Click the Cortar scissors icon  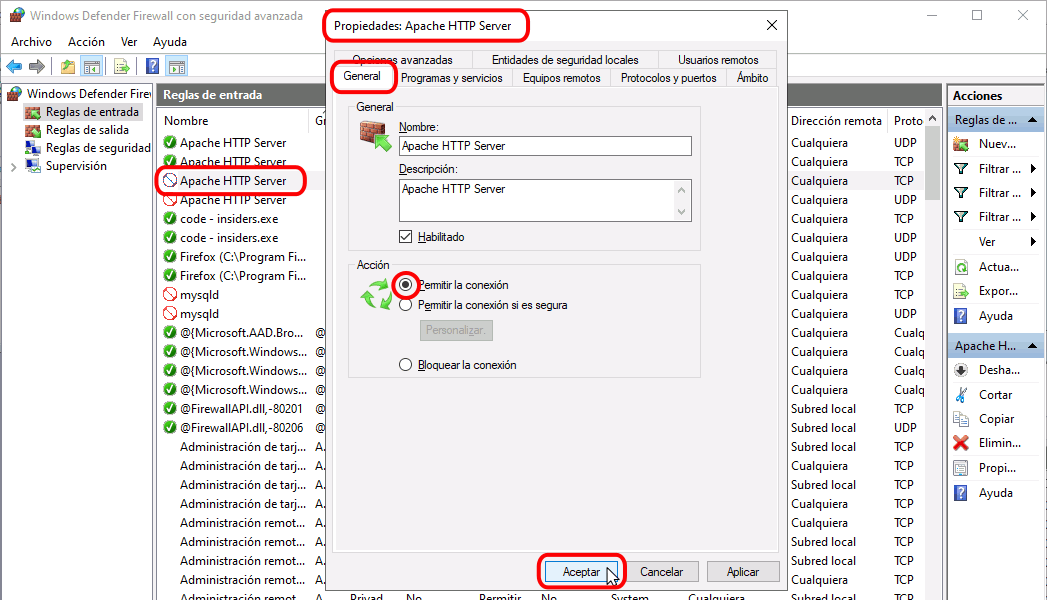pos(961,394)
